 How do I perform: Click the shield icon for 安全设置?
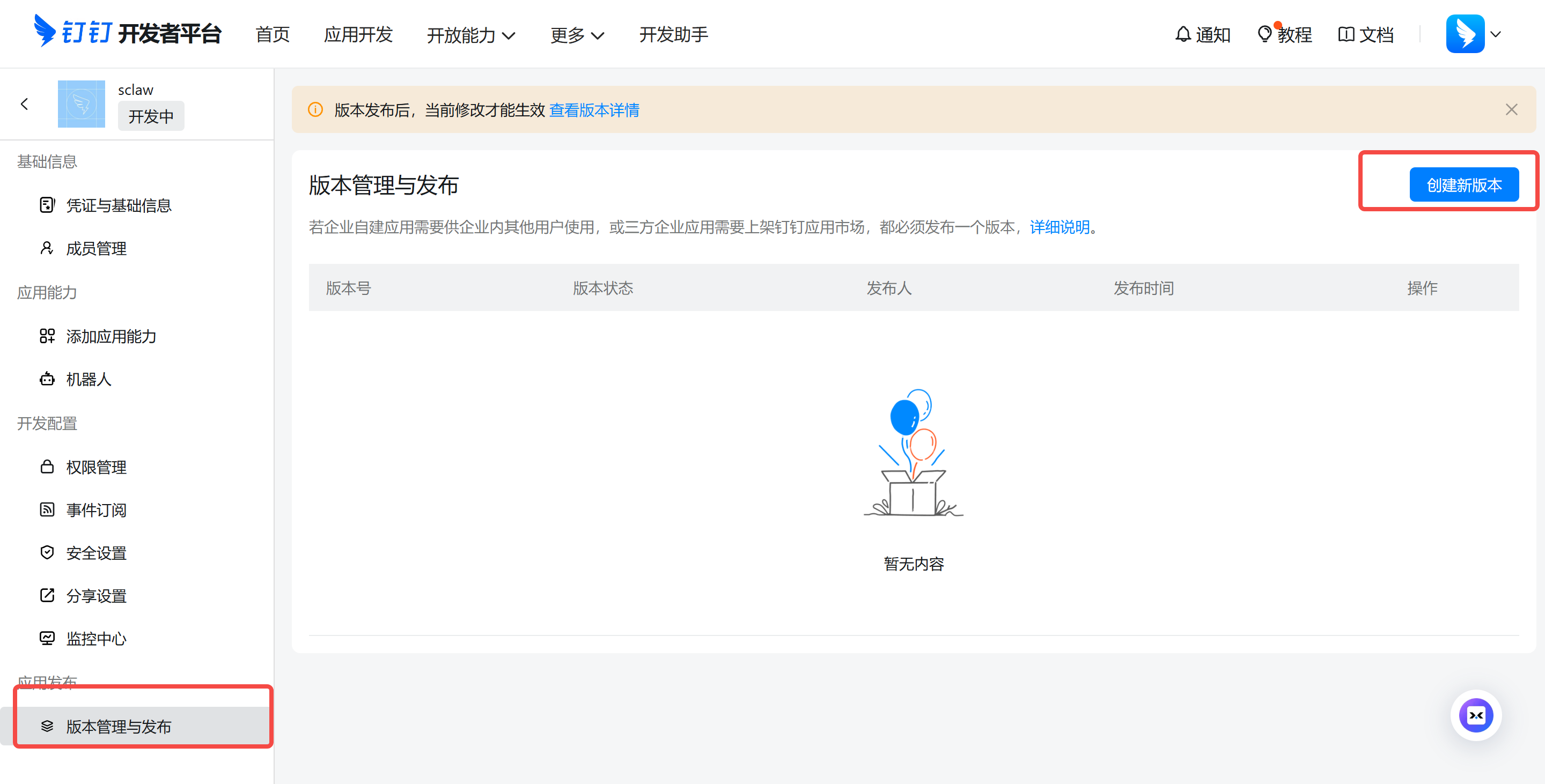click(x=47, y=552)
